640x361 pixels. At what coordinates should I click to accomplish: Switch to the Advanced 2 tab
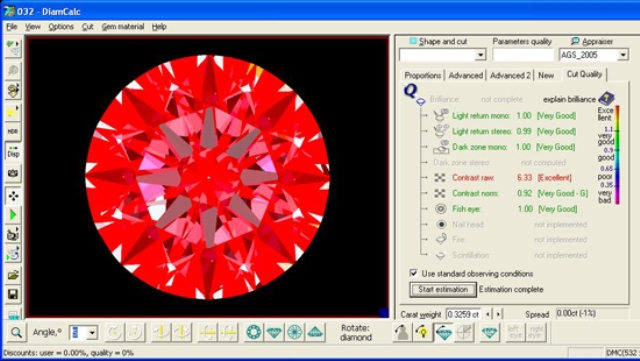510,76
